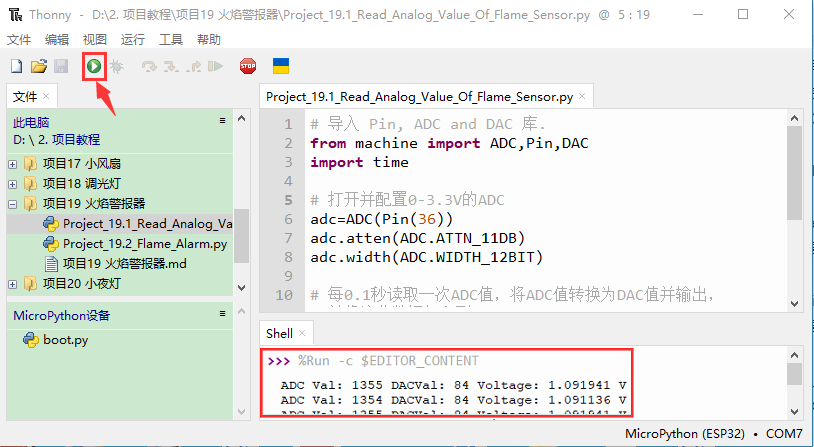Image resolution: width=814 pixels, height=447 pixels.
Task: Click the Ukraine flag icon in toolbar
Action: pos(282,67)
